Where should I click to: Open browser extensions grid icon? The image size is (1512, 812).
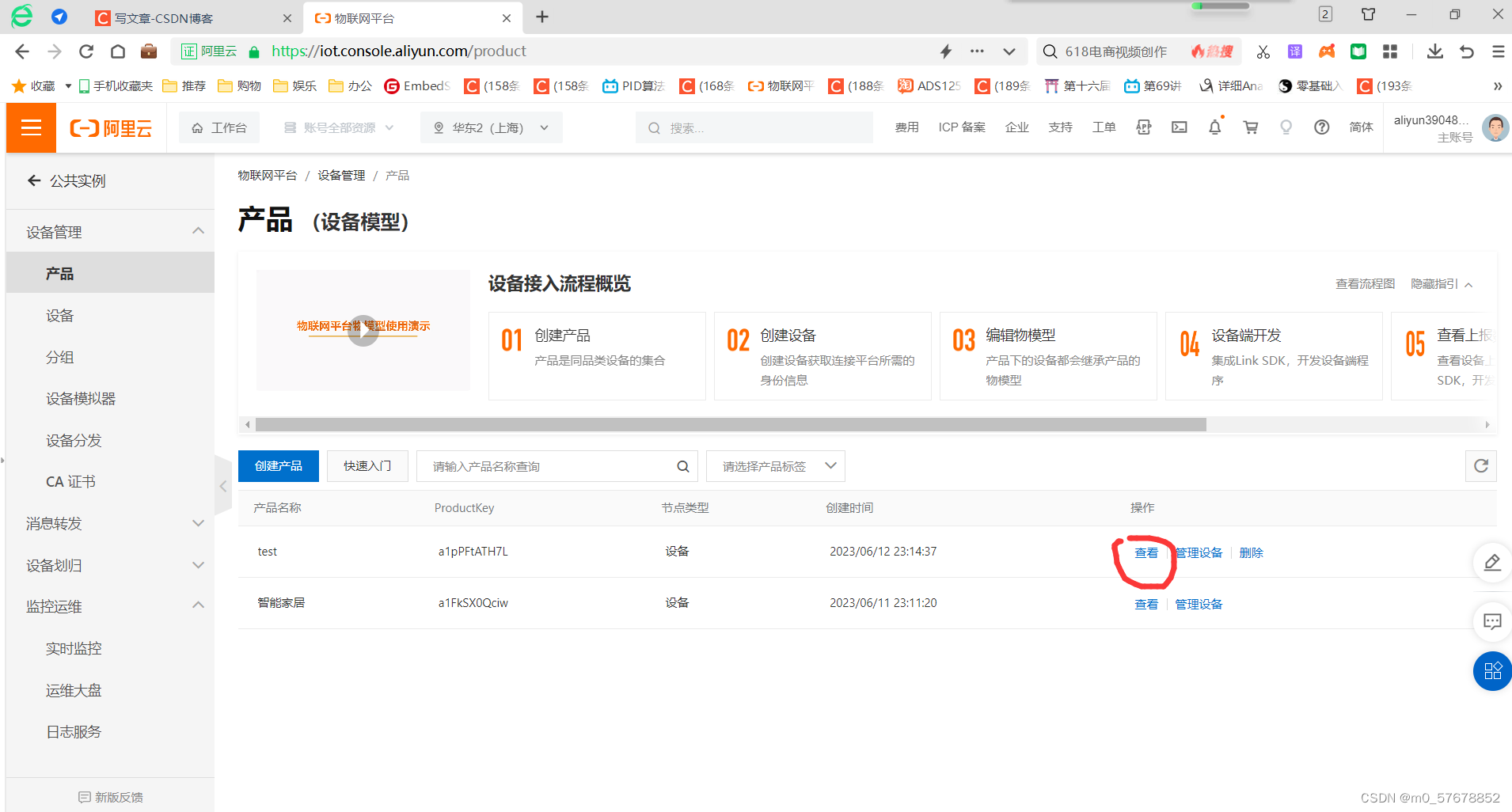pyautogui.click(x=1390, y=51)
